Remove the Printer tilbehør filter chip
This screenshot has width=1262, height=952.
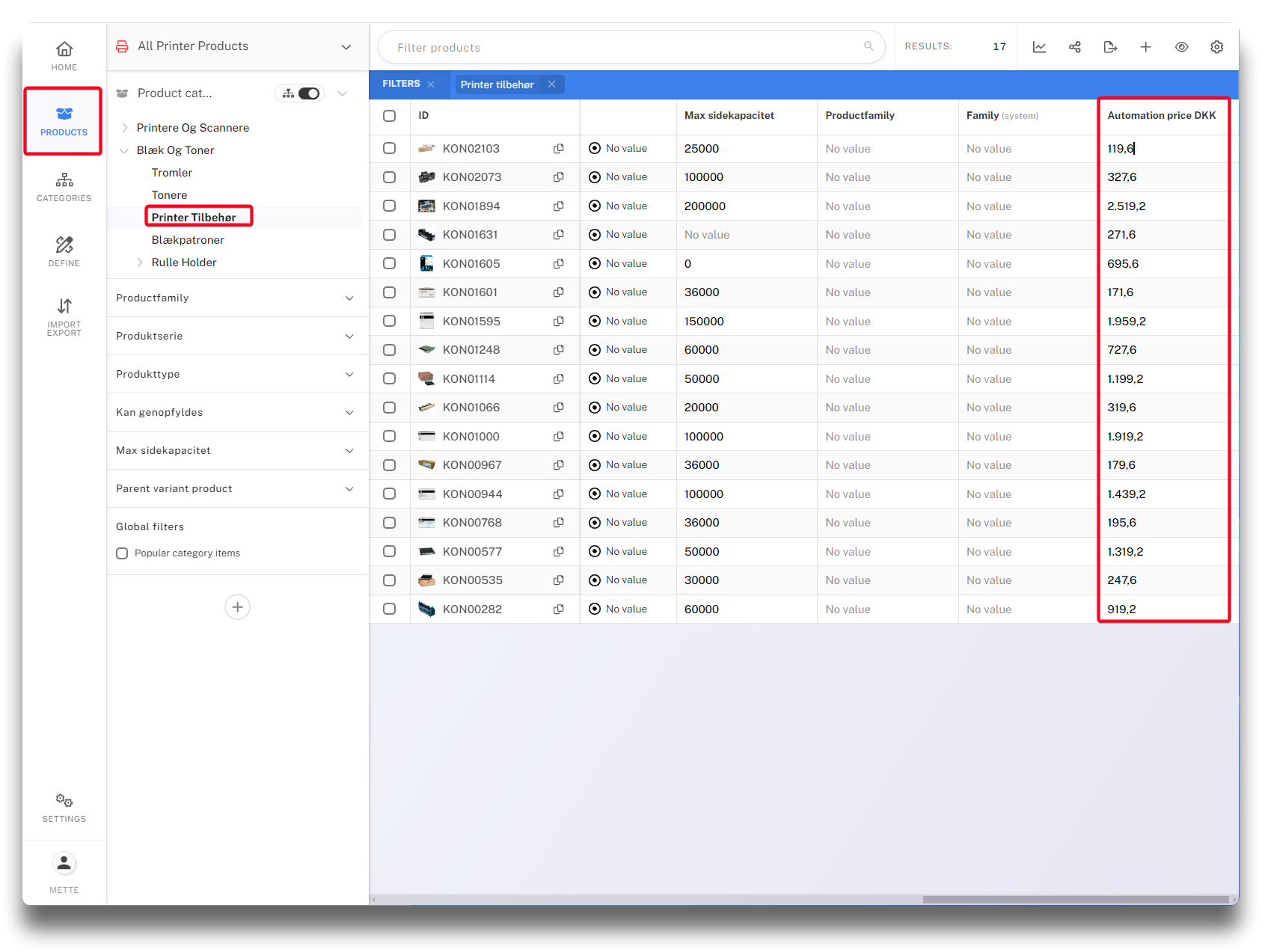pyautogui.click(x=551, y=85)
